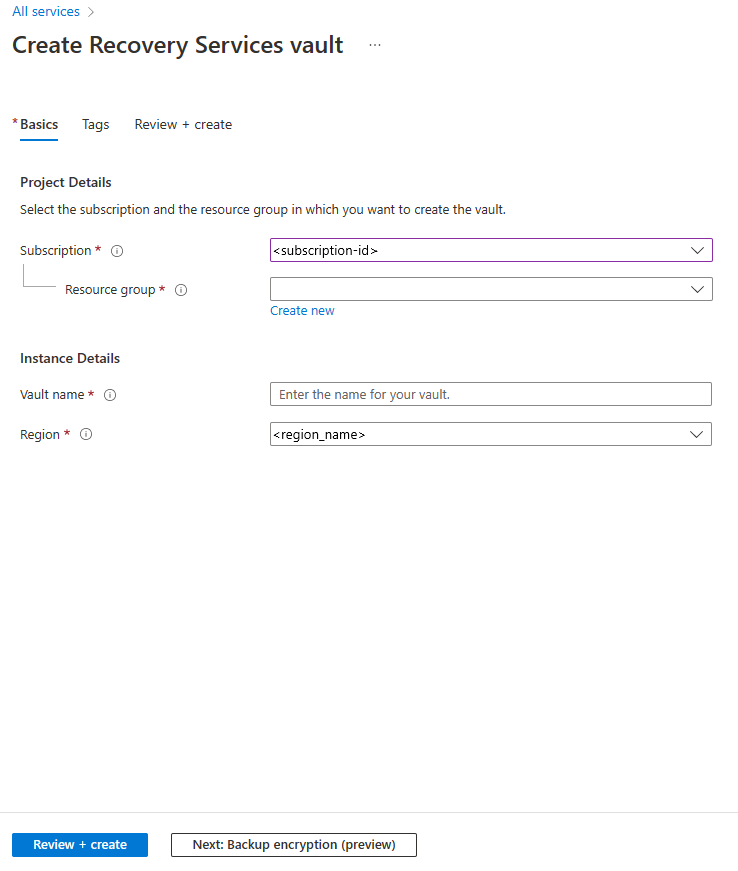Image resolution: width=738 pixels, height=871 pixels.
Task: Open Next: Backup encryption (preview) step
Action: point(293,844)
